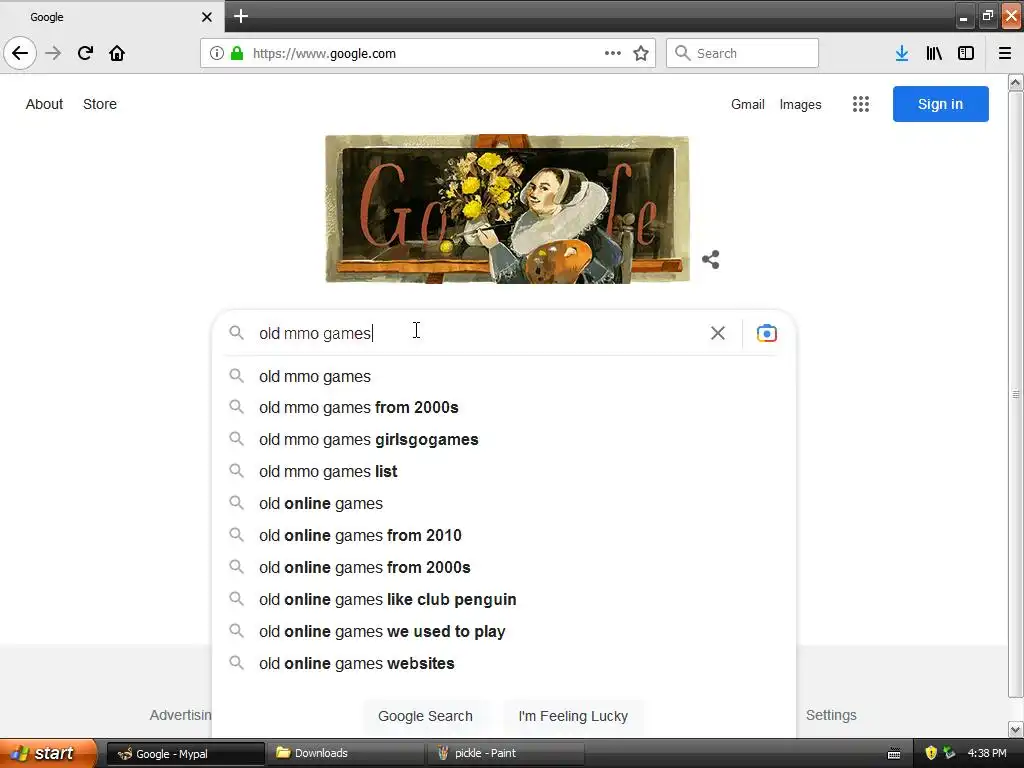
Task: Click the security shield tray icon
Action: (931, 753)
